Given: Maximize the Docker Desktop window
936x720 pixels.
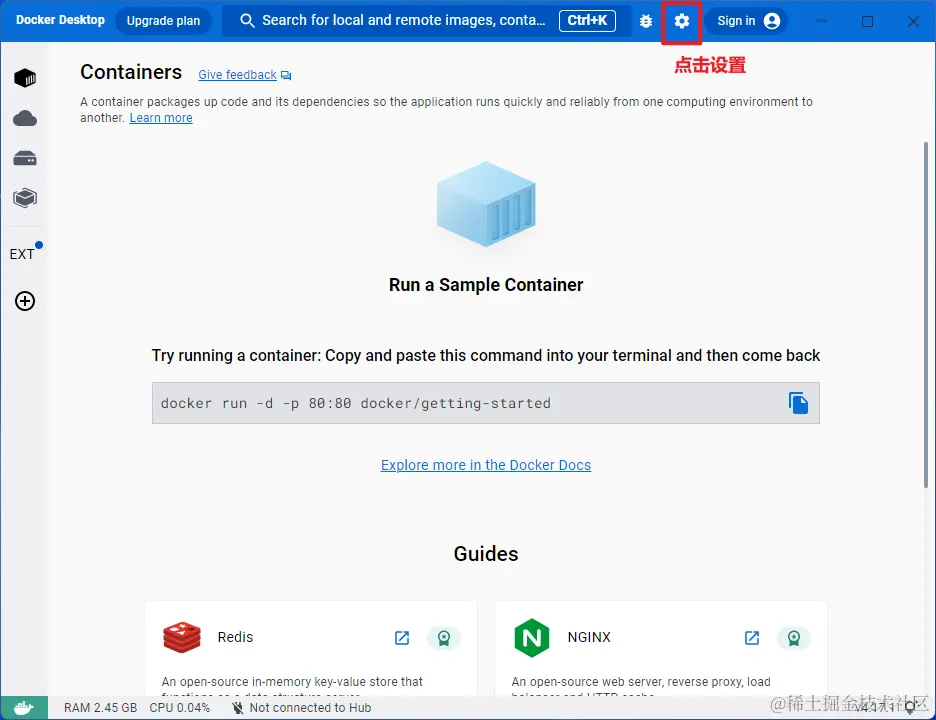Looking at the screenshot, I should pyautogui.click(x=867, y=21).
